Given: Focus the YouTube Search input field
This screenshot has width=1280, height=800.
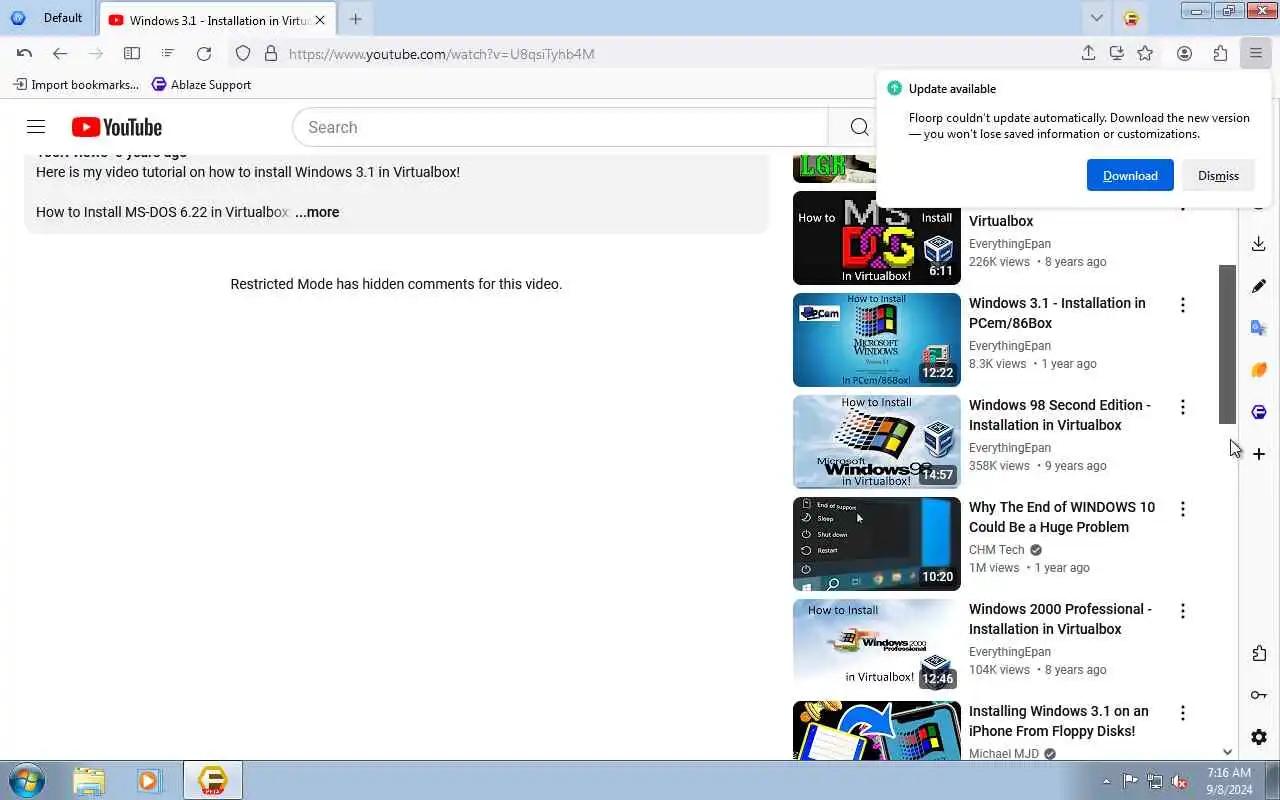Looking at the screenshot, I should (560, 127).
